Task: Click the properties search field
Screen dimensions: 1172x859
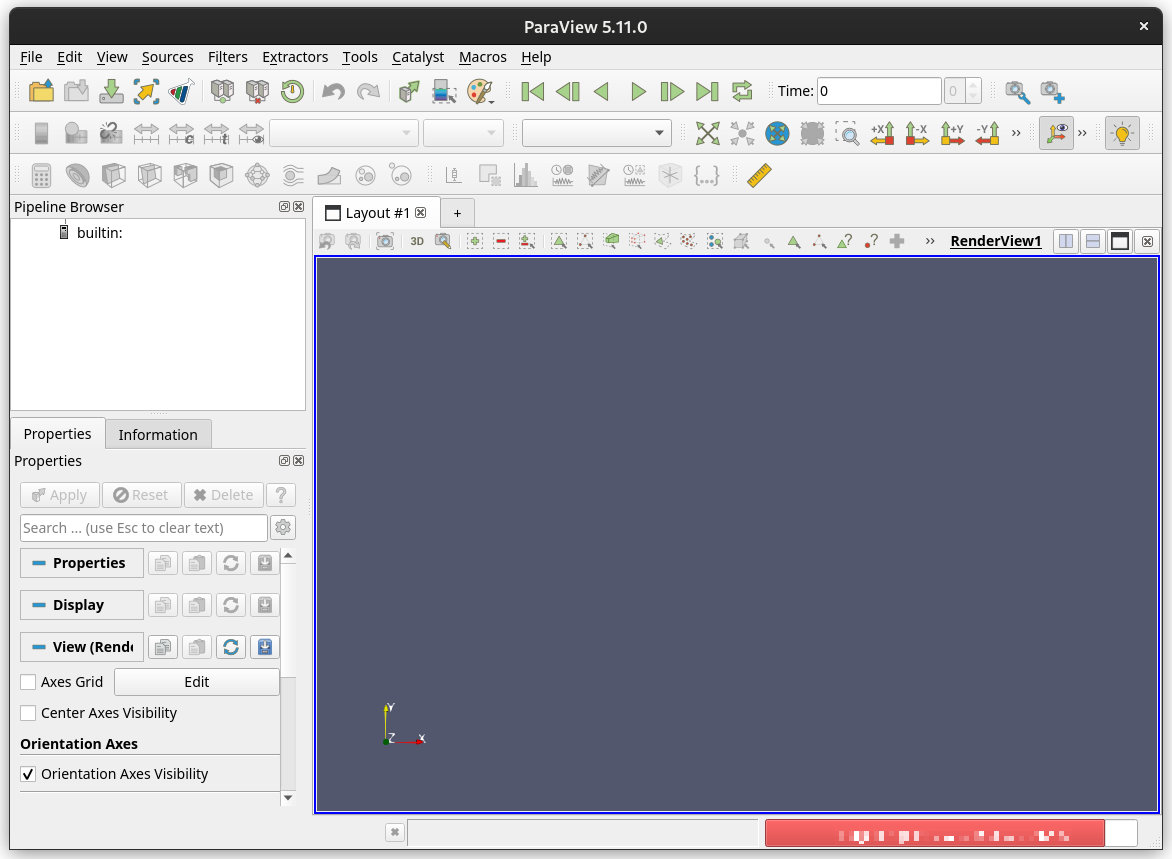Action: click(144, 528)
